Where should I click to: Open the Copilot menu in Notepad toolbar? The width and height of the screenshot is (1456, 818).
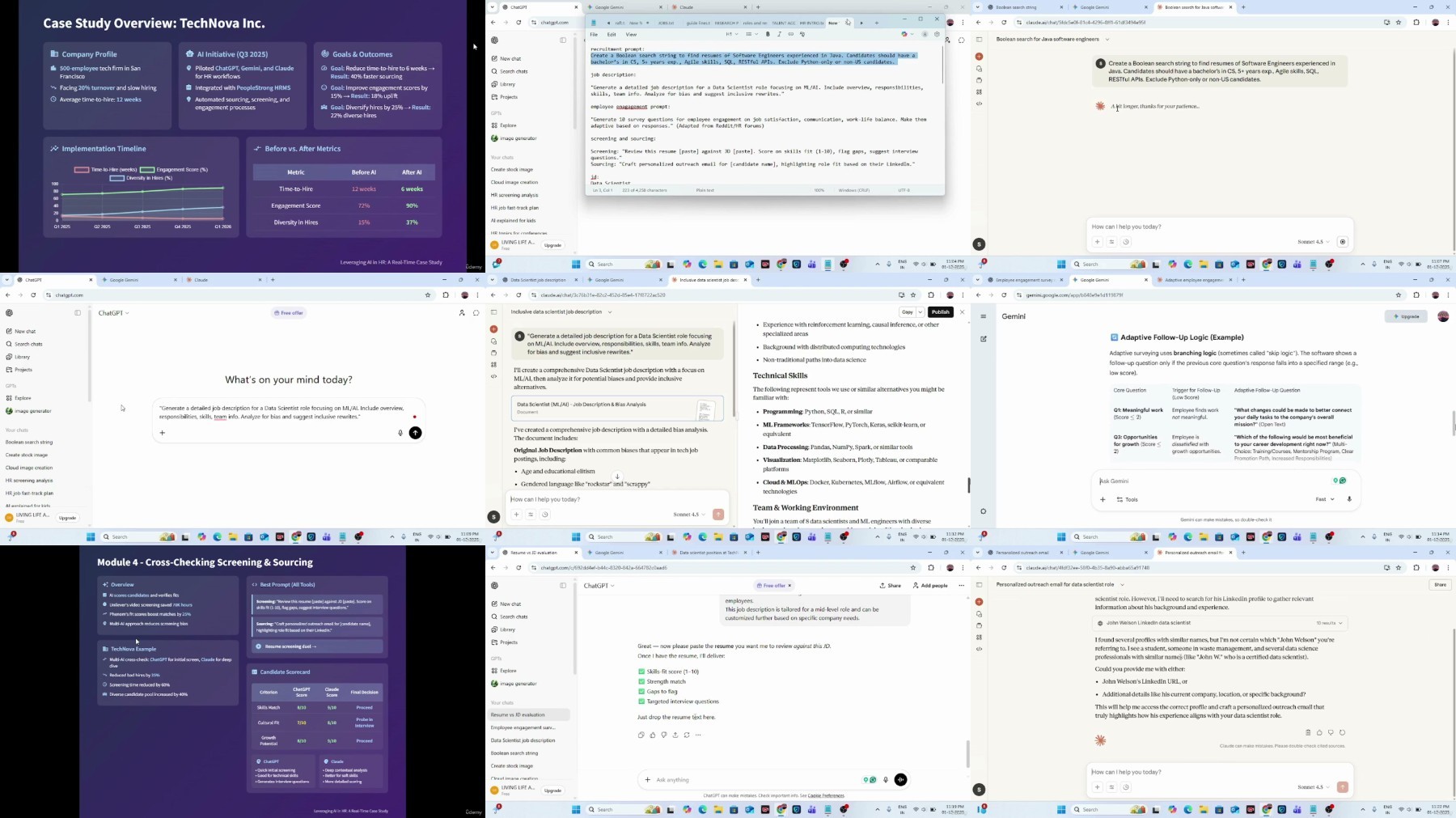907,35
